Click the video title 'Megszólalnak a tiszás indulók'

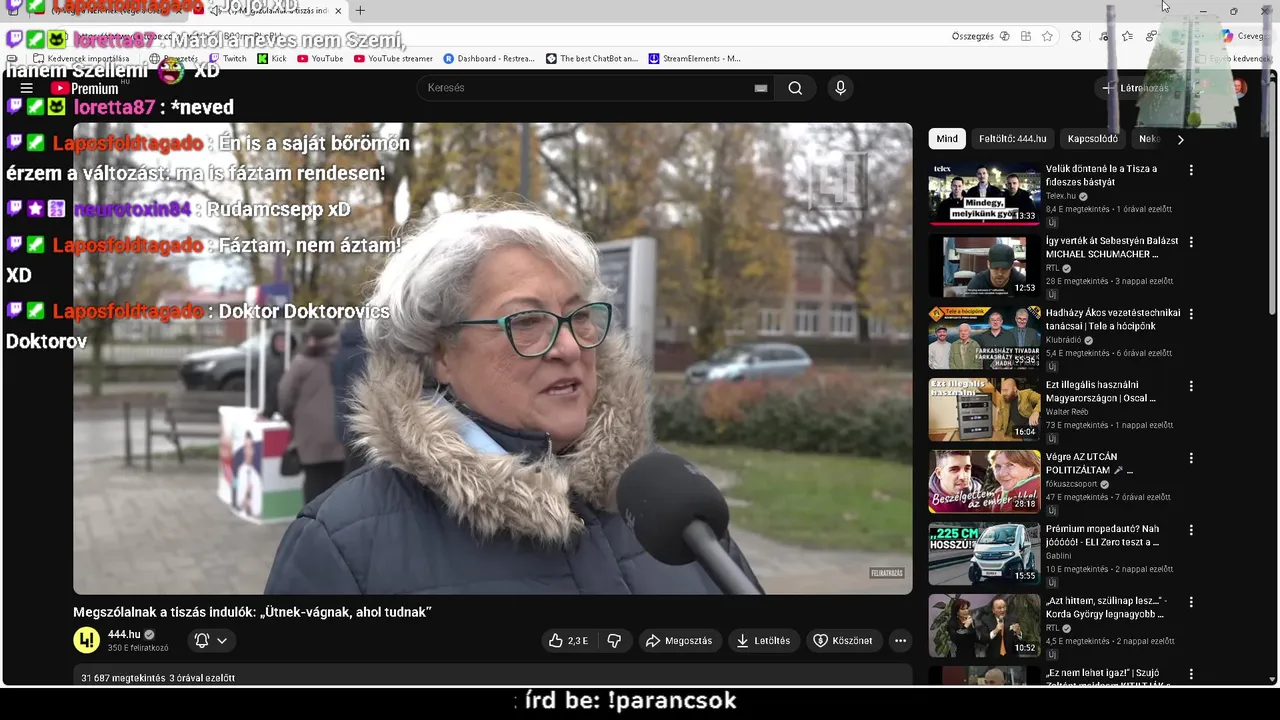pos(252,612)
